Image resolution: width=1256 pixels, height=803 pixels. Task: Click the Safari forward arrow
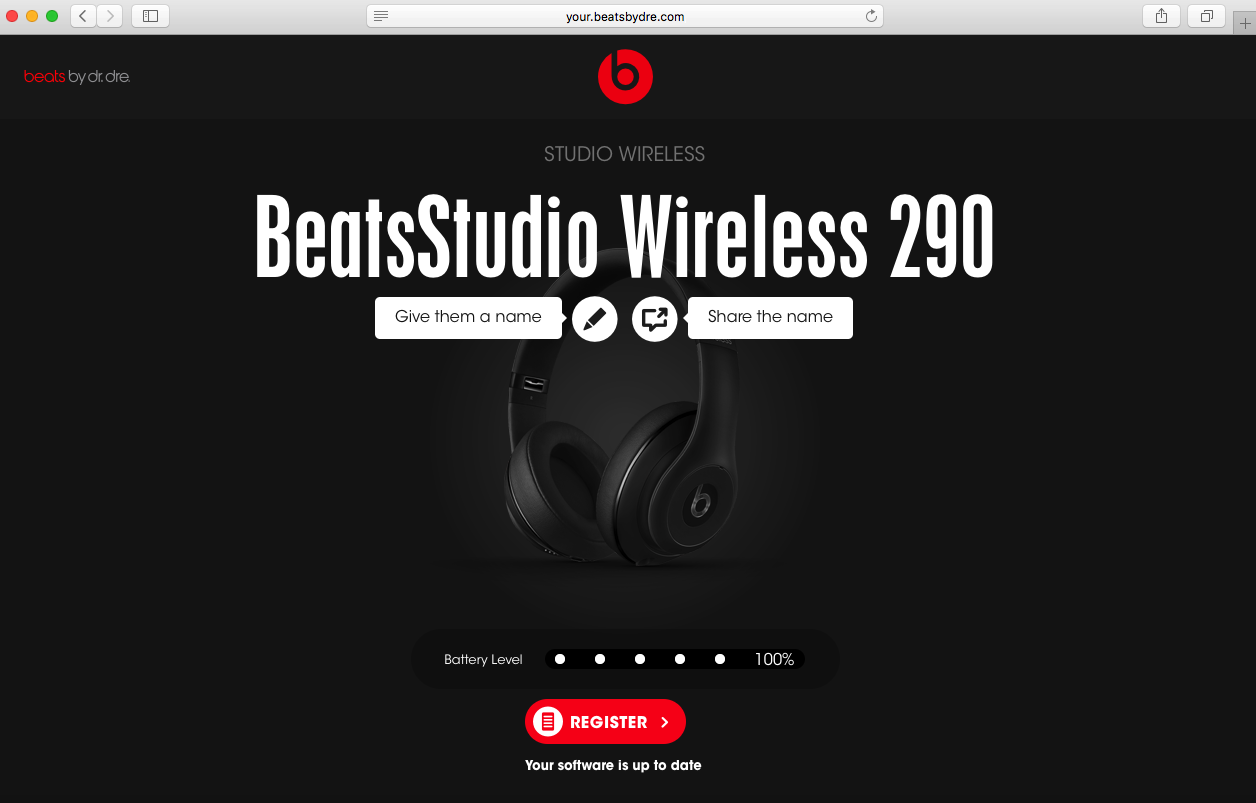click(x=110, y=16)
